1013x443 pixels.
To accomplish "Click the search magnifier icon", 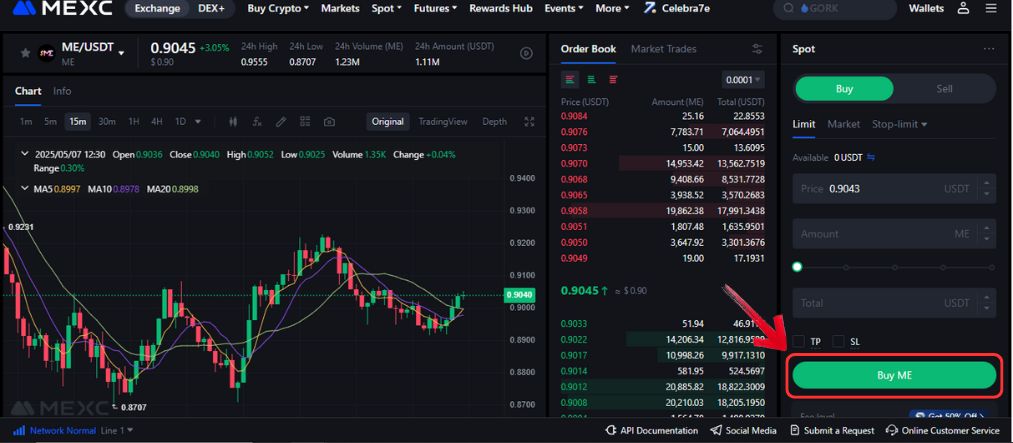I will (x=788, y=8).
